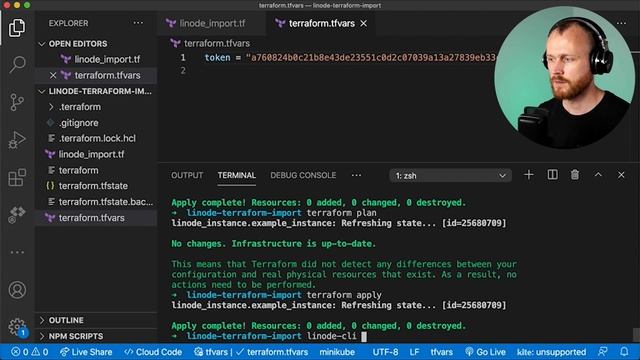Switch to the Debug Console tab
Image resolution: width=640 pixels, height=360 pixels.
(303, 175)
